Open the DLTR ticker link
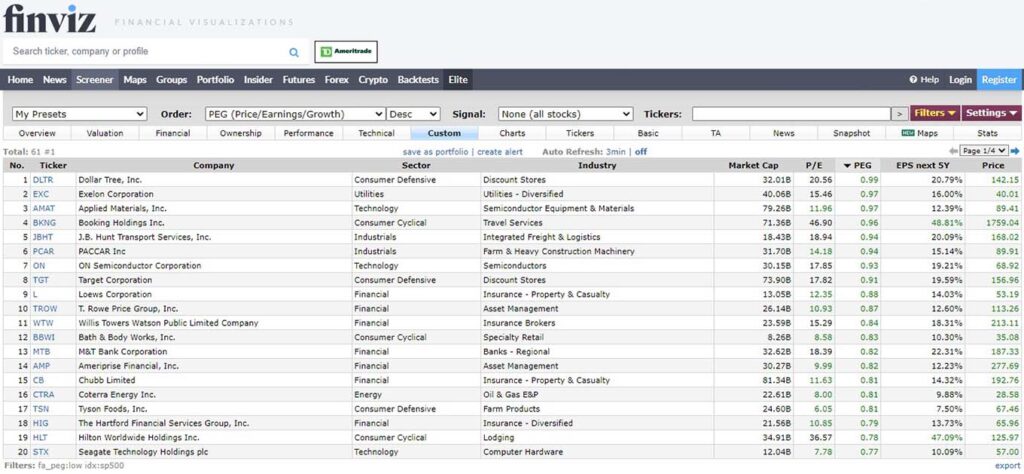1024x474 pixels. [x=43, y=180]
